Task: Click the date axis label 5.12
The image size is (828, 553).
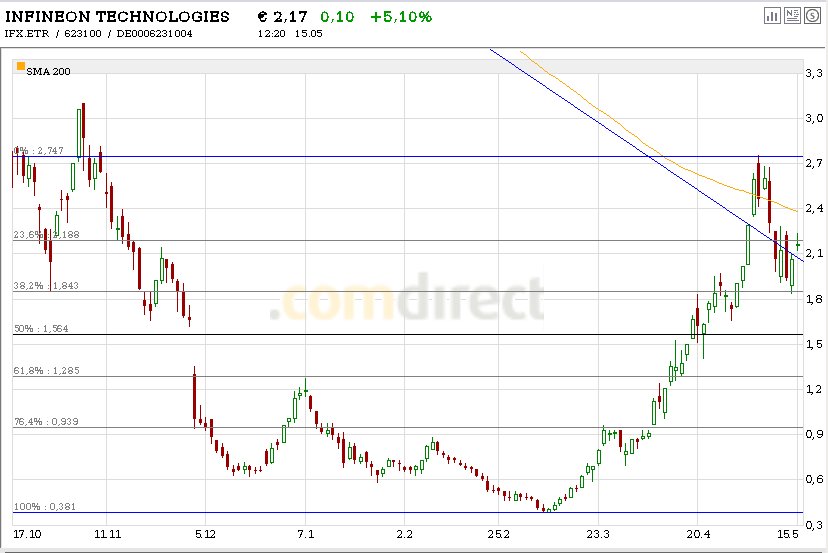Action: click(x=205, y=534)
